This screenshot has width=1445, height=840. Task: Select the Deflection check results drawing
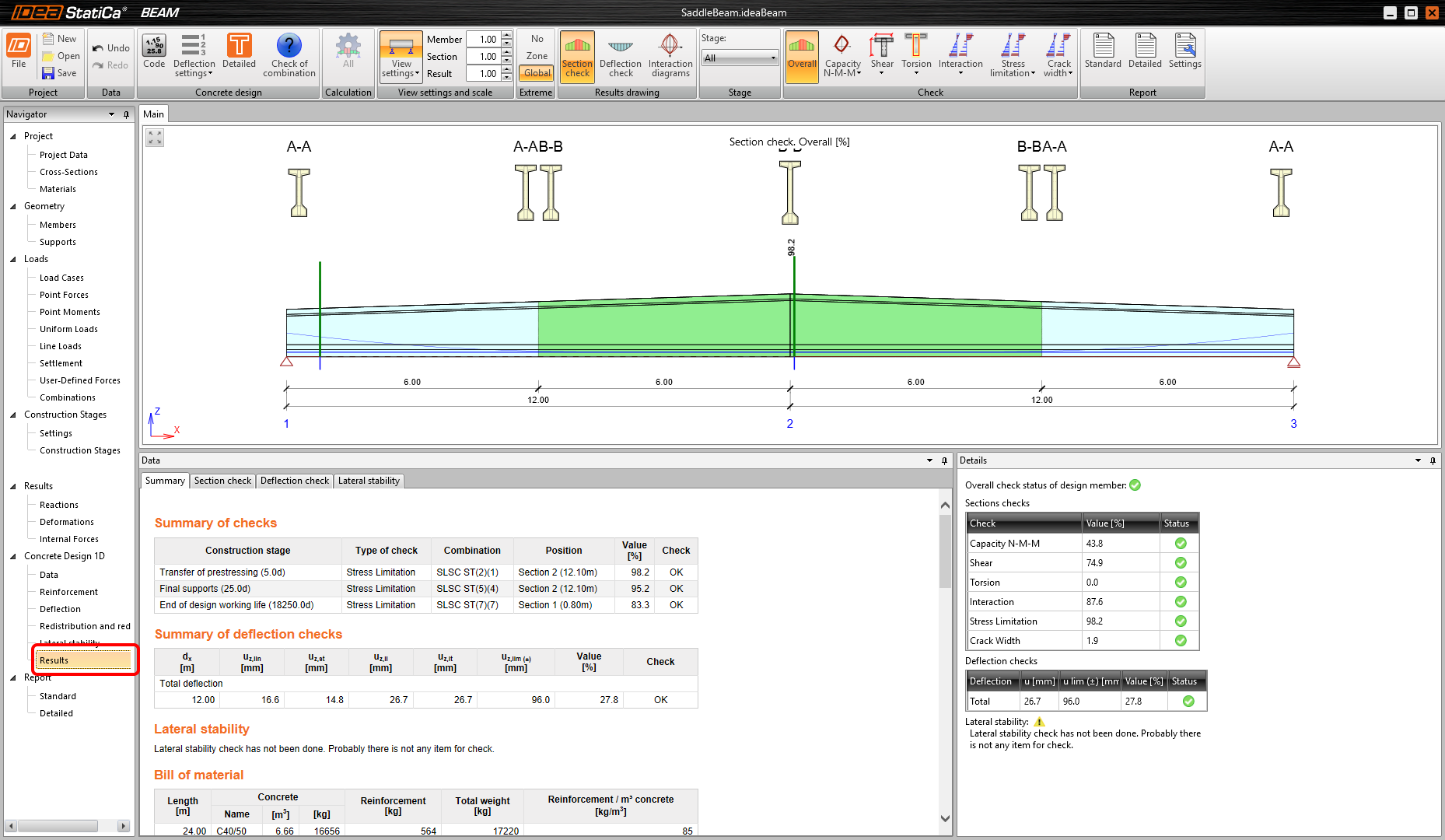(620, 55)
